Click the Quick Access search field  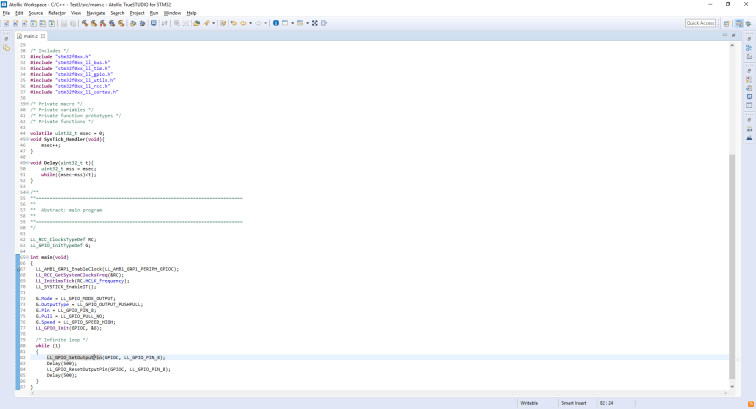coord(699,22)
